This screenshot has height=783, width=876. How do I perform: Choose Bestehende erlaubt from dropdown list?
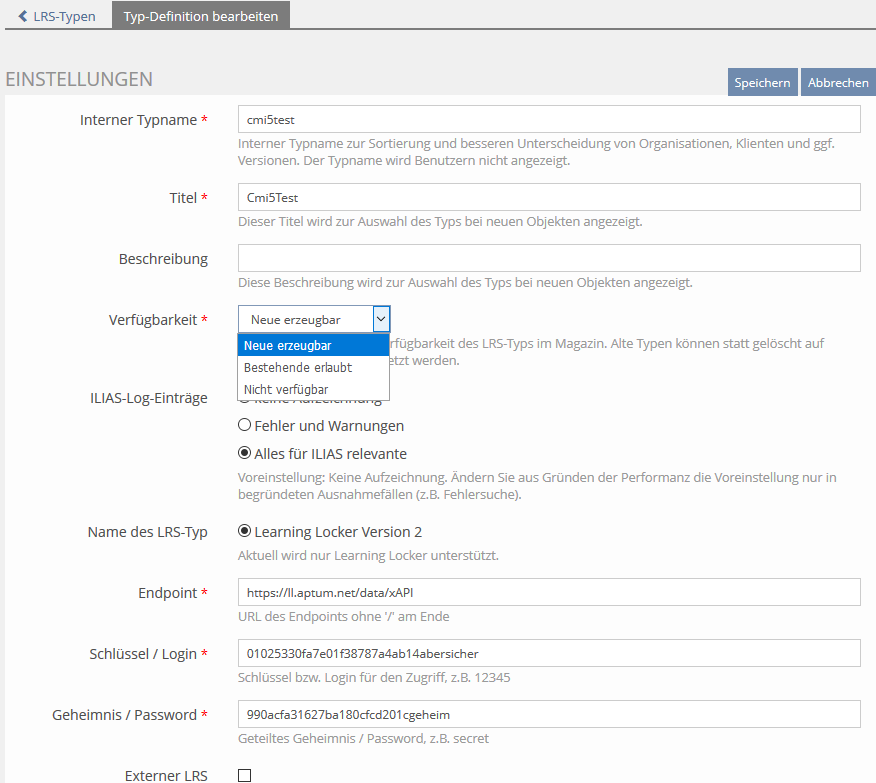pyautogui.click(x=313, y=367)
